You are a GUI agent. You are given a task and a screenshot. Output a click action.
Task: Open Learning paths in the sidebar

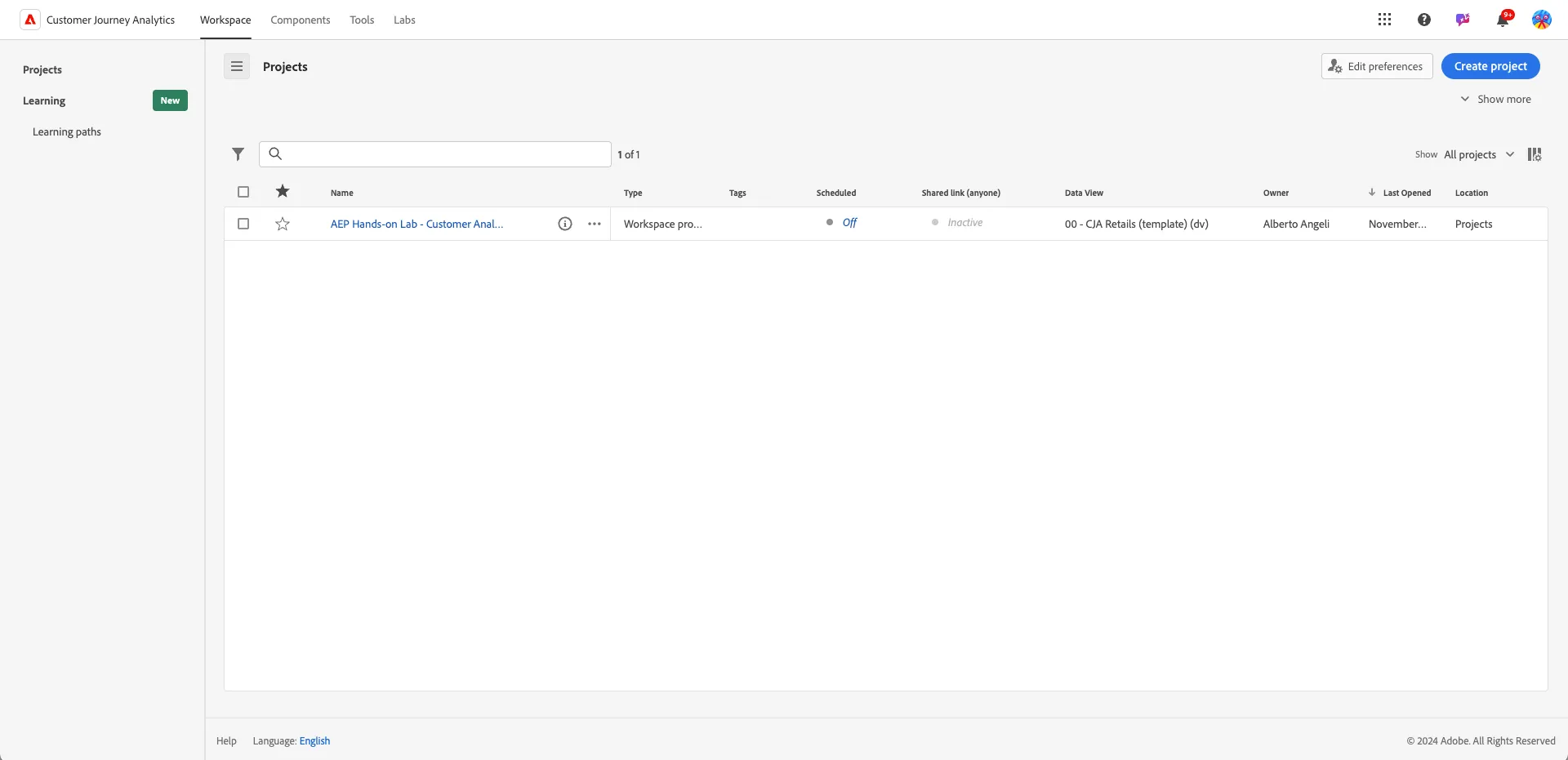(x=67, y=131)
